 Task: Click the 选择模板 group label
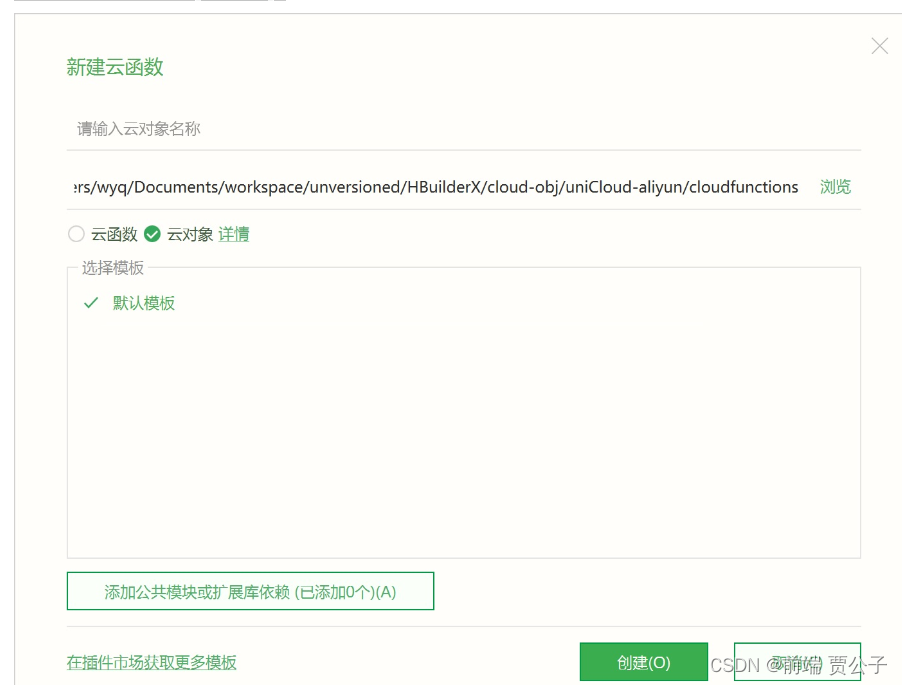113,268
